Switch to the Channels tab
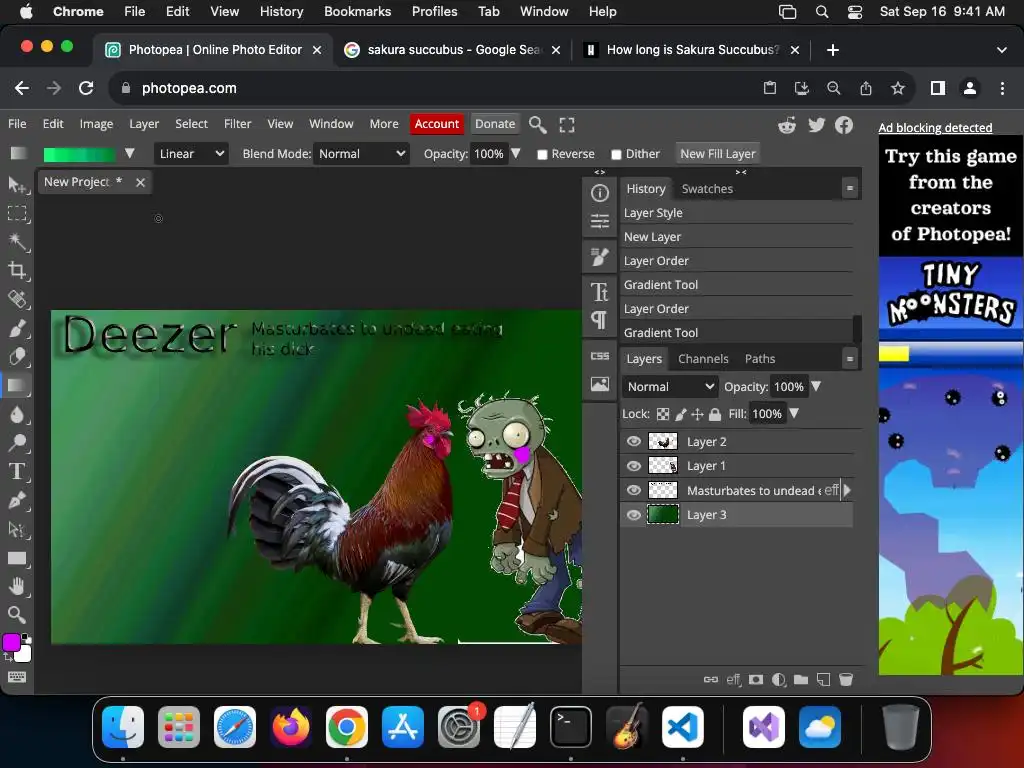The image size is (1024, 768). tap(703, 359)
